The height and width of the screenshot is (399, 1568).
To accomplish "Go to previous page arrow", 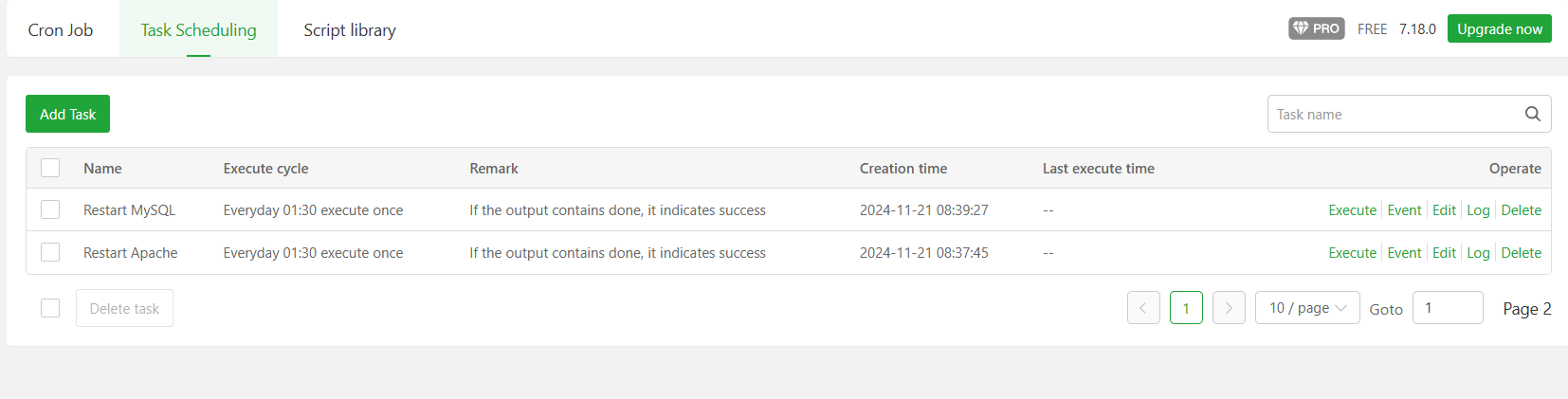I will [1143, 308].
